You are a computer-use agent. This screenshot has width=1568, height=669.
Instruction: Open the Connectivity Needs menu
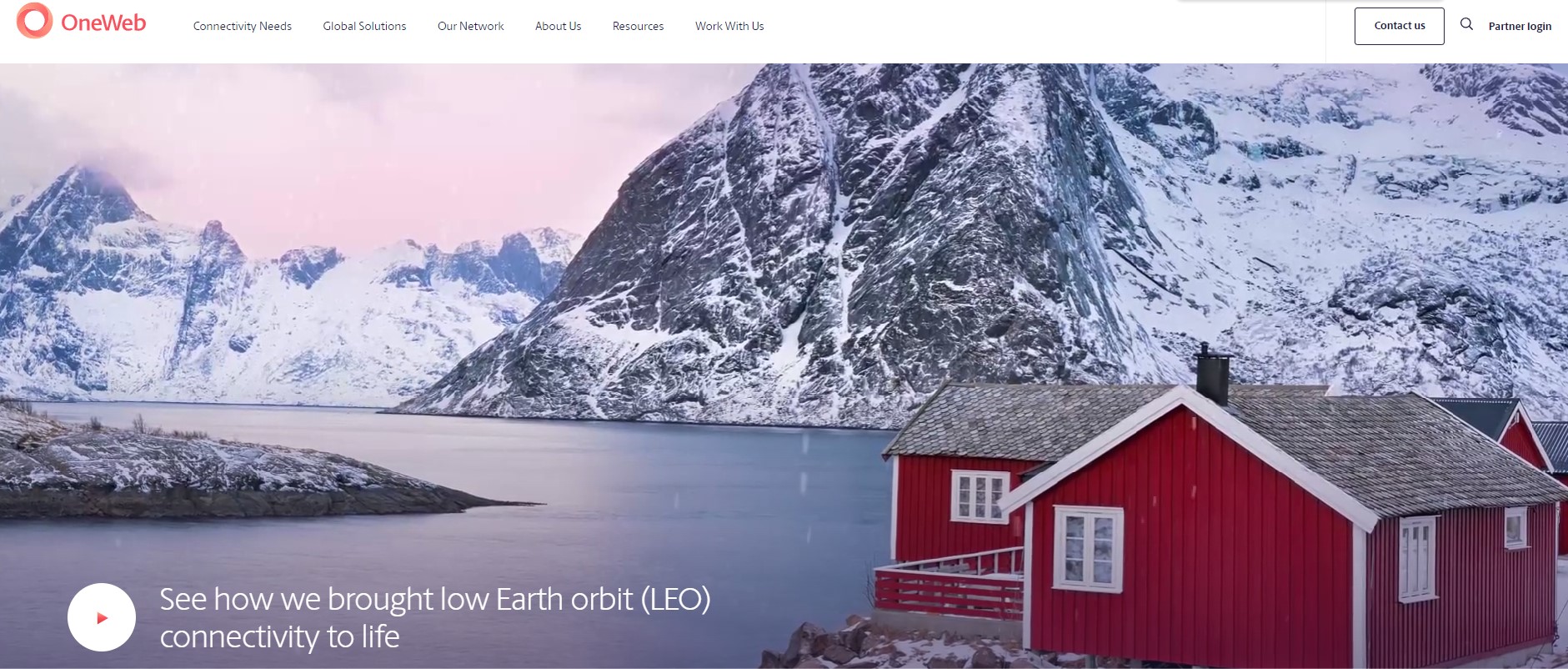[243, 26]
